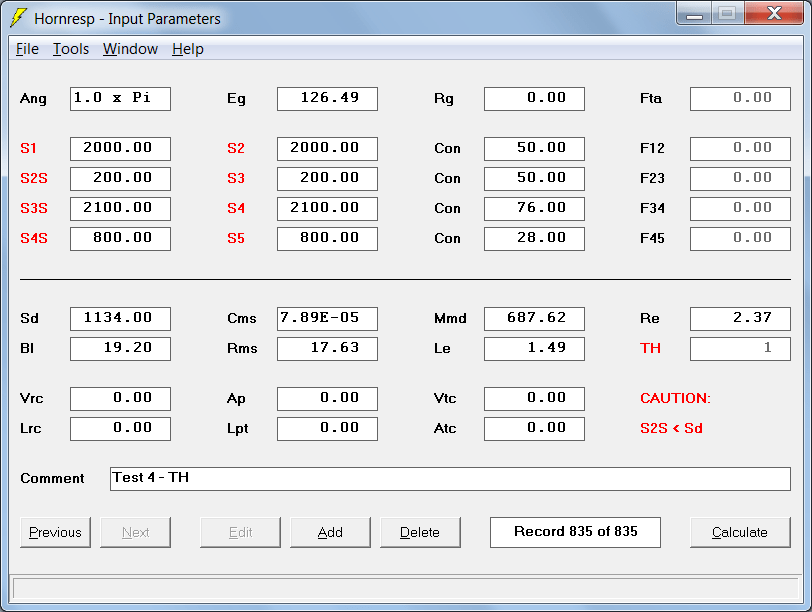The width and height of the screenshot is (812, 612).
Task: Select the F12 input field
Action: 741,149
